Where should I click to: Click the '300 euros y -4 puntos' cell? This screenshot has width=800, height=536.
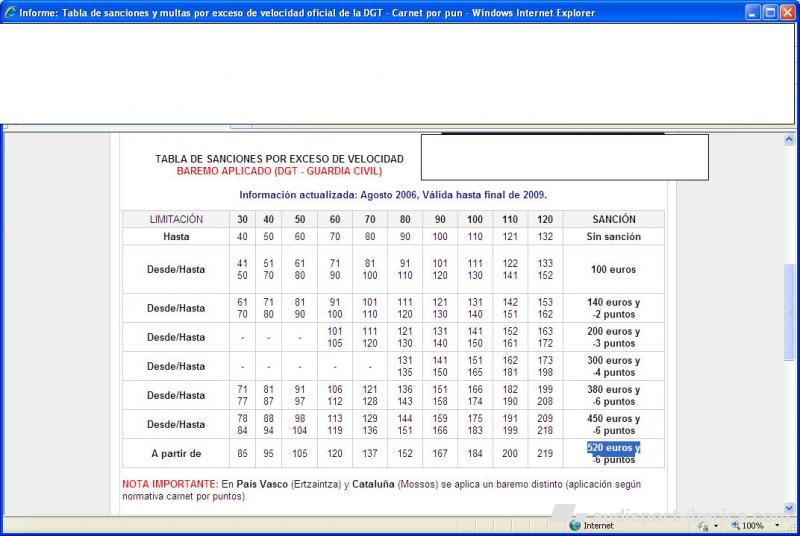tap(614, 366)
